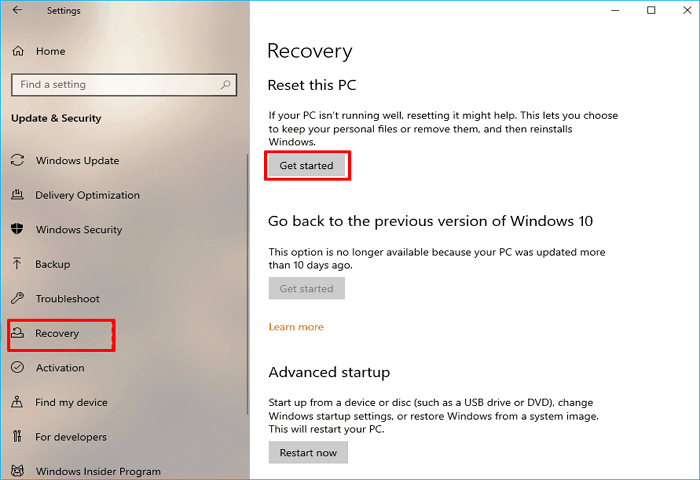Click the Backup arrow icon
Viewport: 700px width, 480px height.
17,264
